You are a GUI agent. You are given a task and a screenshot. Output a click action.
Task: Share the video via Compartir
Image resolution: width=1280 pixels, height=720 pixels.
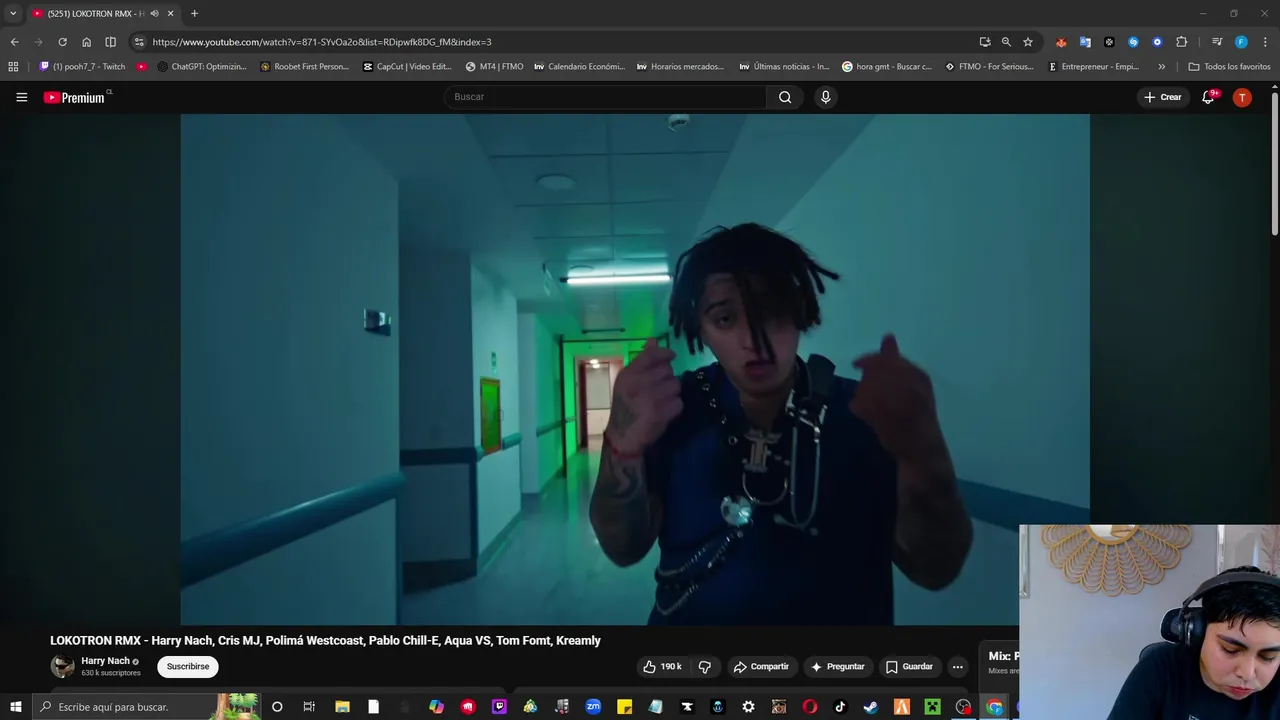(x=761, y=667)
